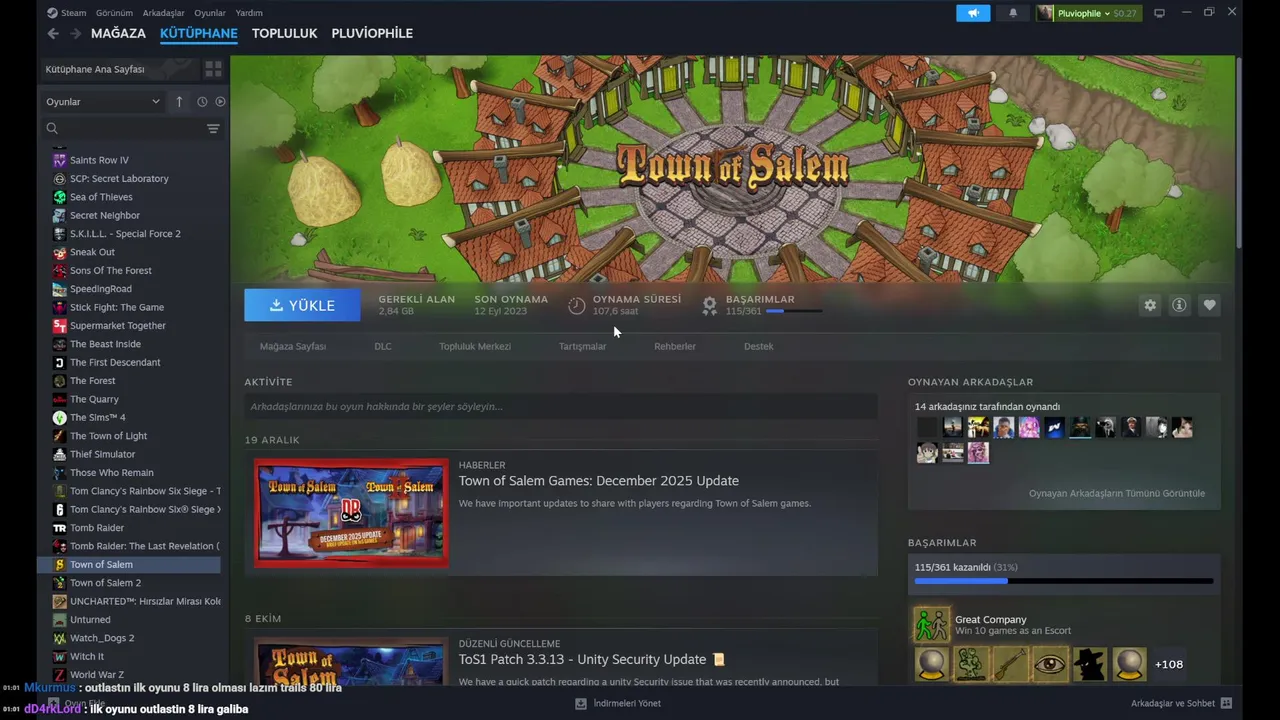Click the library search magnifier icon
This screenshot has width=1280, height=720.
click(52, 129)
